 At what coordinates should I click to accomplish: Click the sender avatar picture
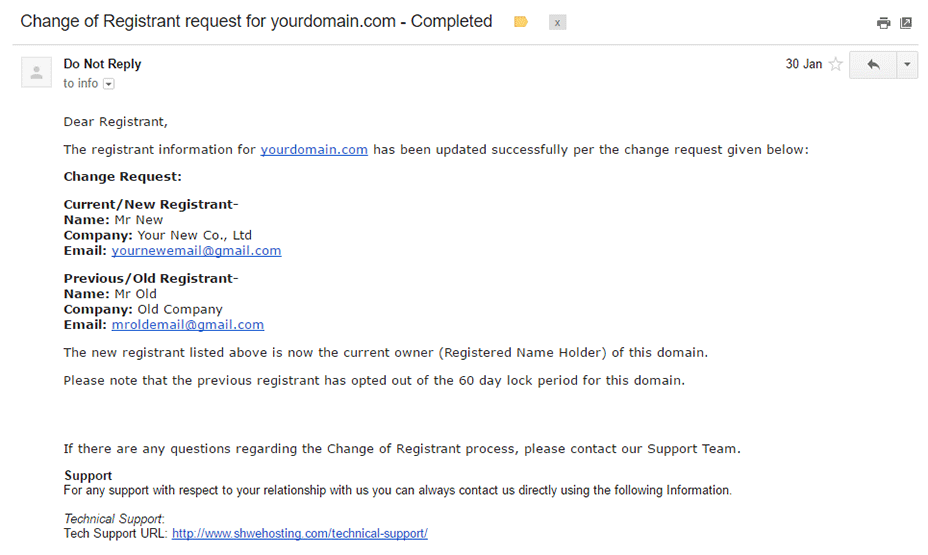point(36,72)
